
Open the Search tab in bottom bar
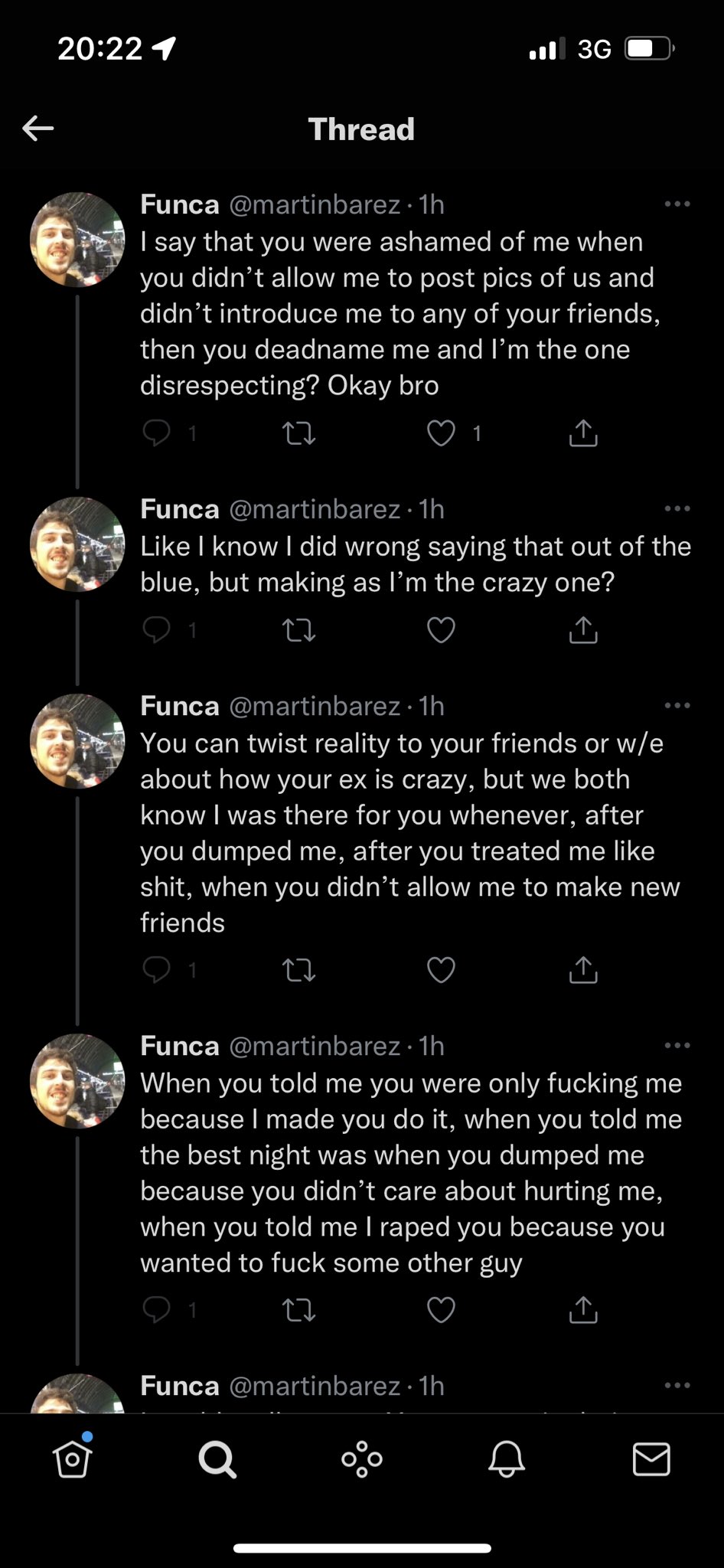pyautogui.click(x=217, y=1459)
